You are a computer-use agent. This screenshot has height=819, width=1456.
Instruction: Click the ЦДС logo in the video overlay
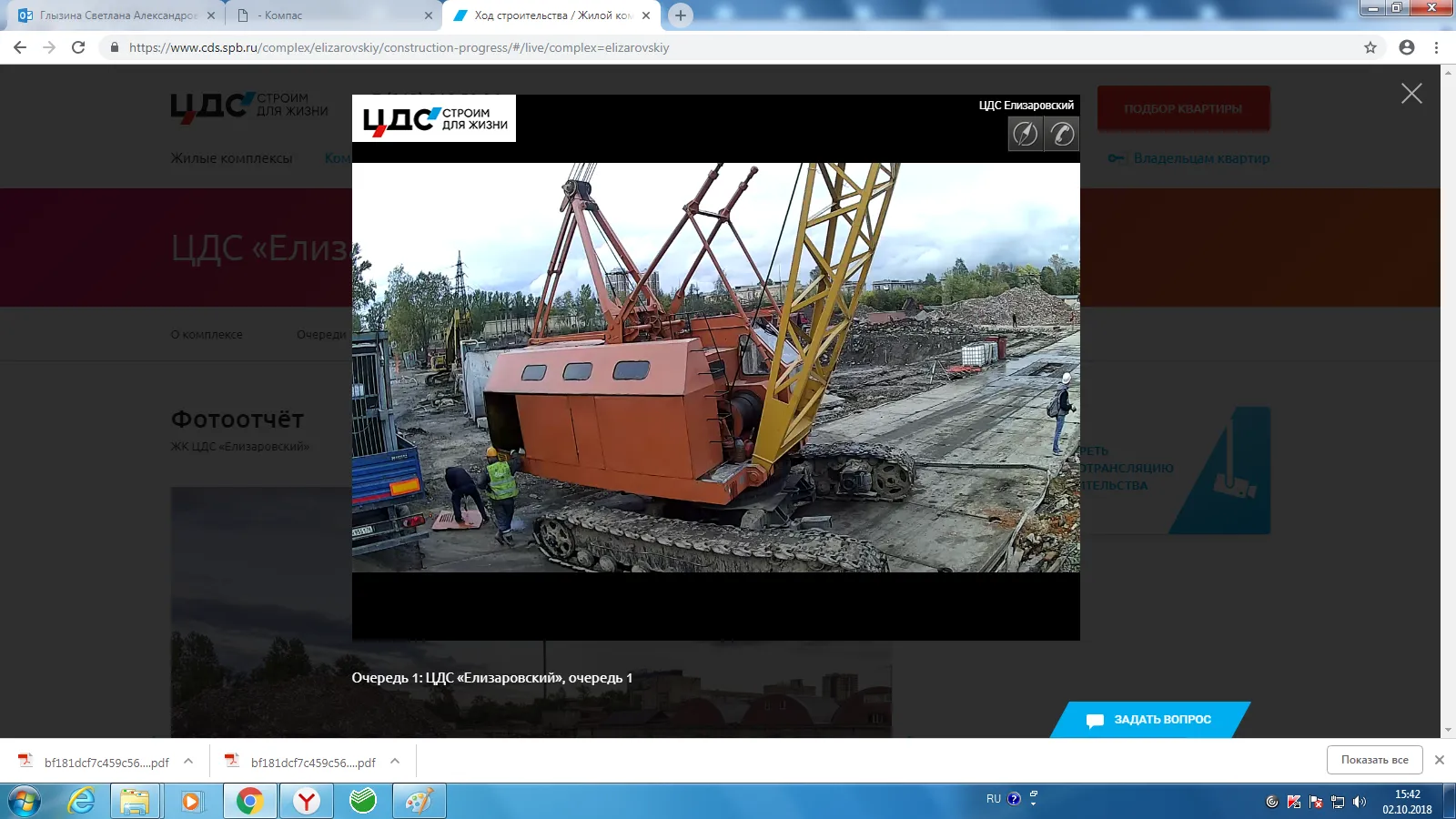pyautogui.click(x=434, y=118)
